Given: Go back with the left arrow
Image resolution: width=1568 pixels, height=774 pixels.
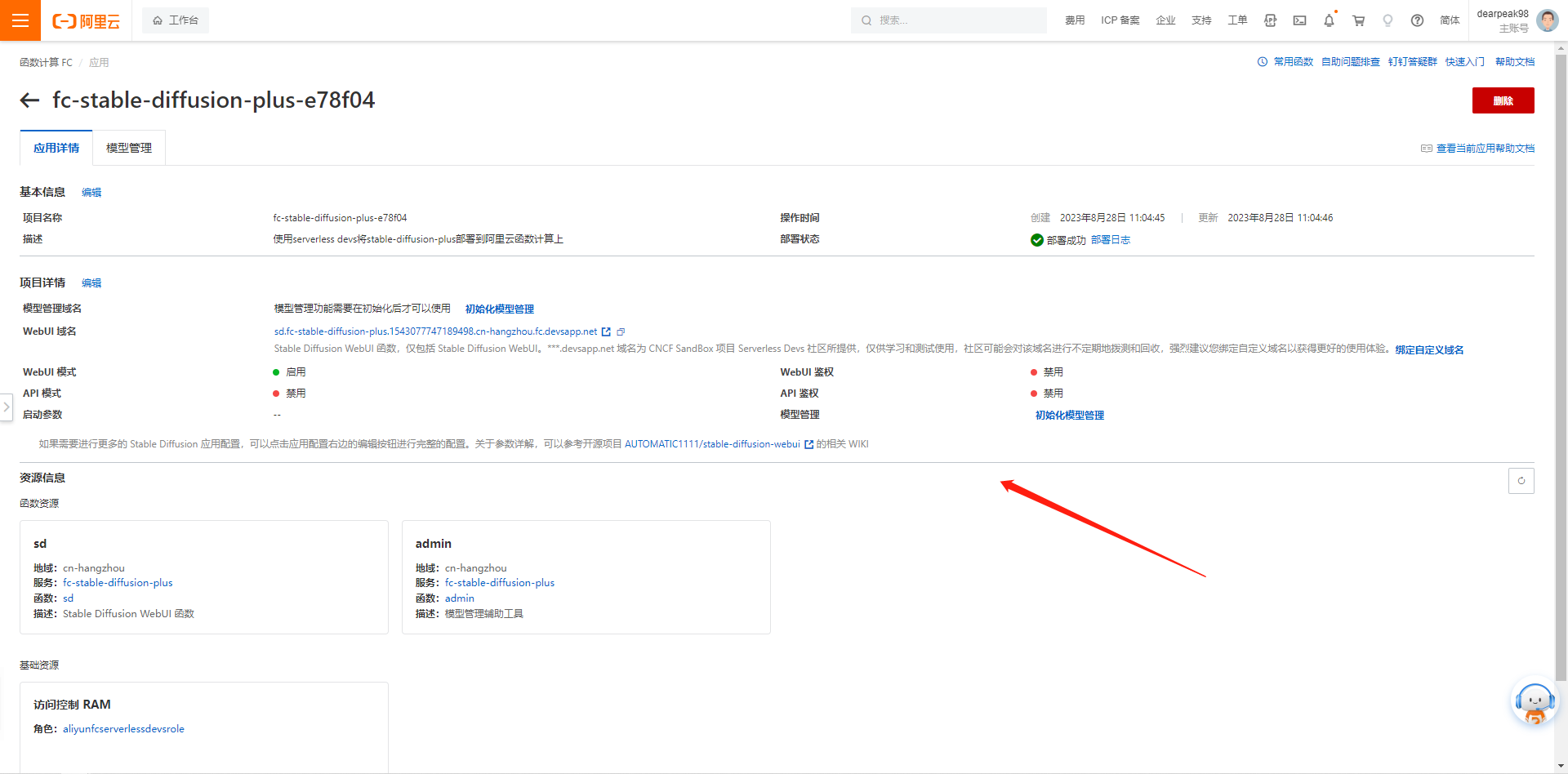Looking at the screenshot, I should [29, 100].
